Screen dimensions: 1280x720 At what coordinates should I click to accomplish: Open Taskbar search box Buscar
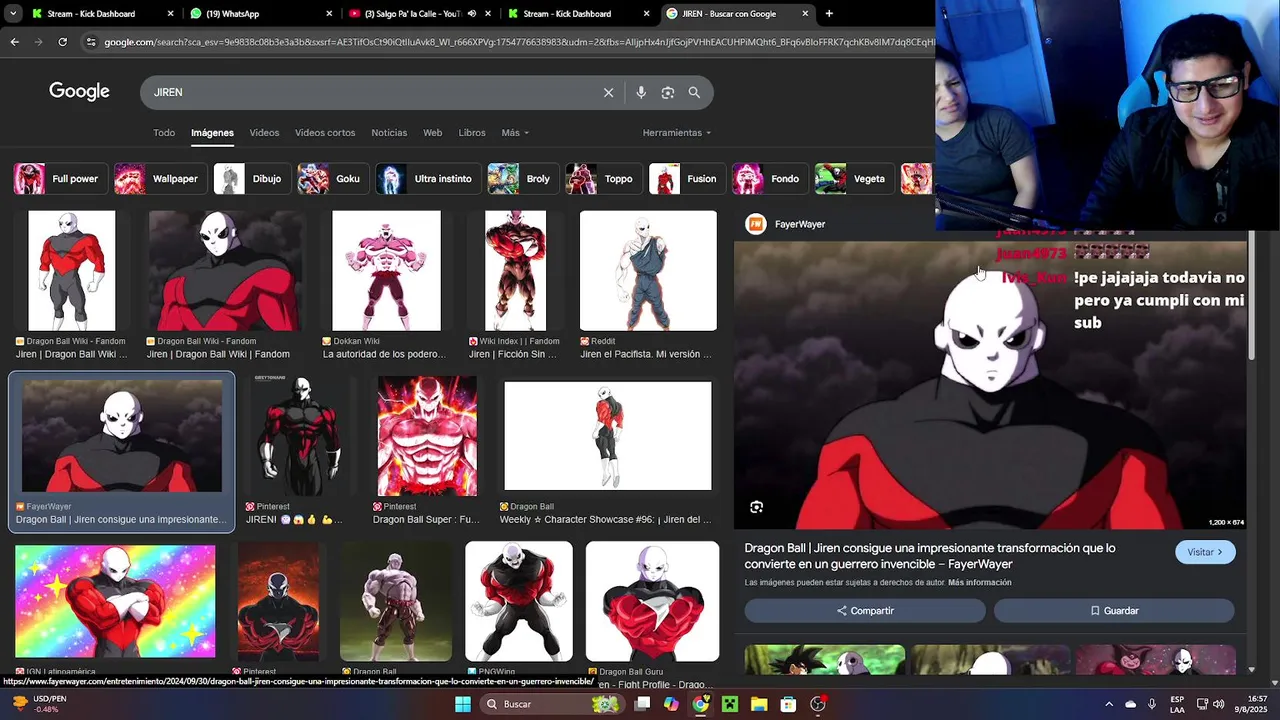(551, 704)
